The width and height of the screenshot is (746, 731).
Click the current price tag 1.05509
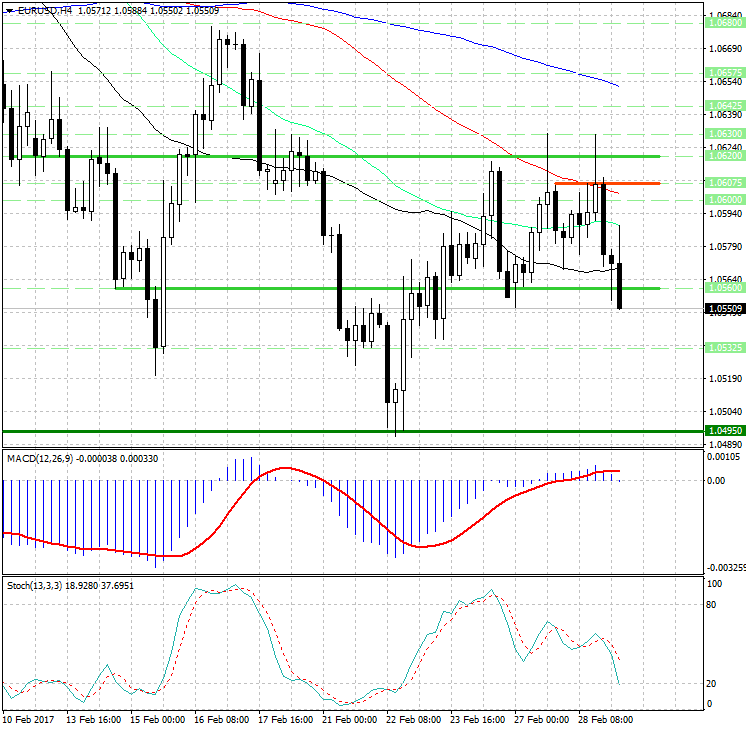click(725, 308)
